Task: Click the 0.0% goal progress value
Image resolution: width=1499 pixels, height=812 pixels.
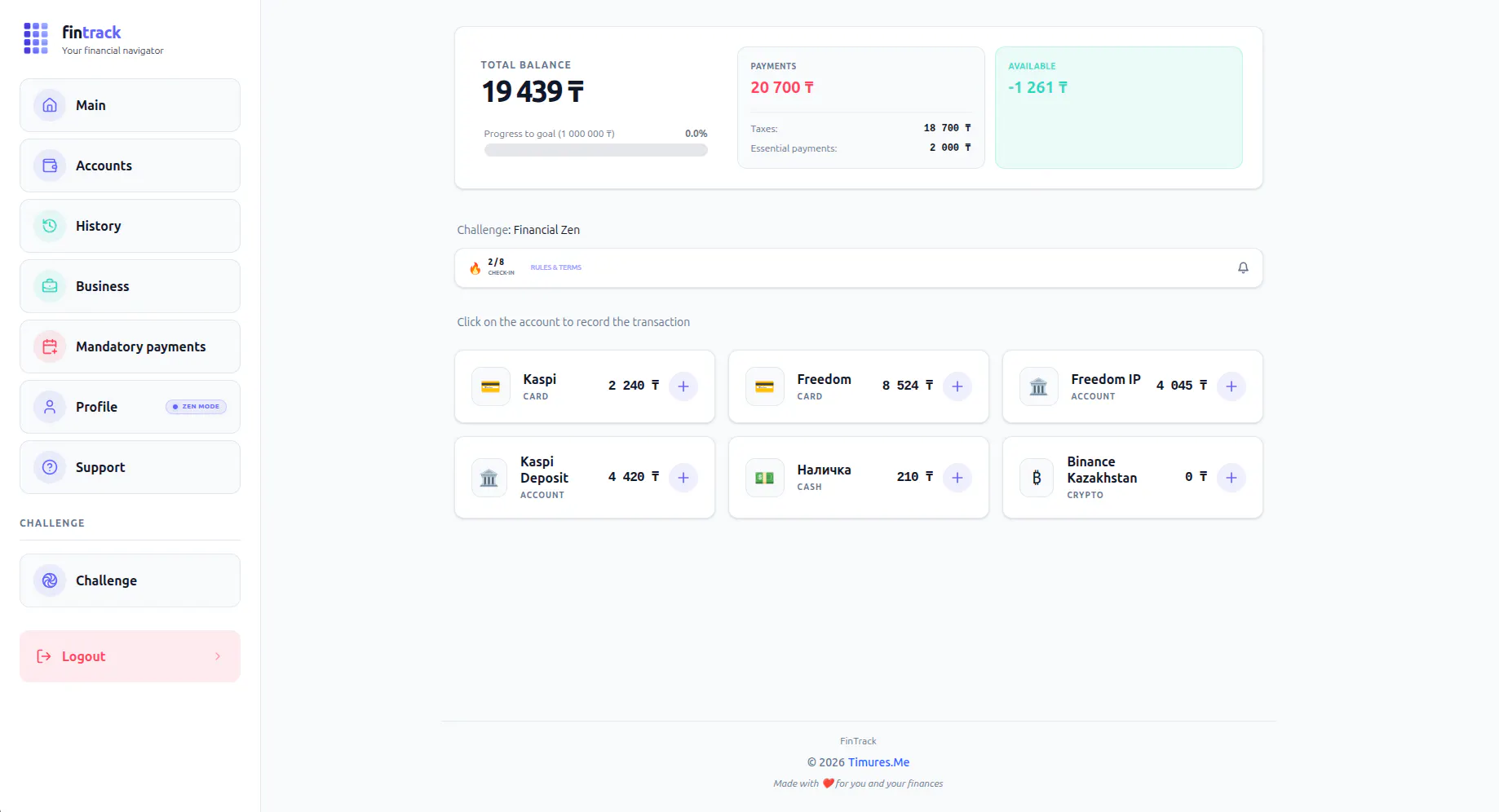Action: (696, 134)
